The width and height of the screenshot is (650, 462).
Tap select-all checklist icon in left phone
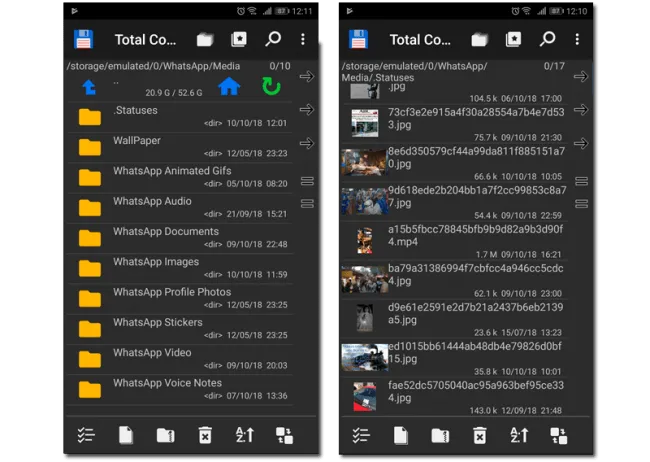(x=86, y=435)
